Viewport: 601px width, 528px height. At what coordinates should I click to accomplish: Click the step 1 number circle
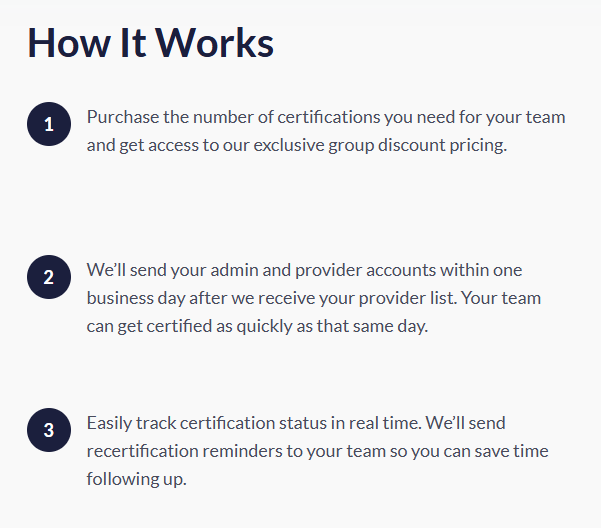pyautogui.click(x=49, y=124)
